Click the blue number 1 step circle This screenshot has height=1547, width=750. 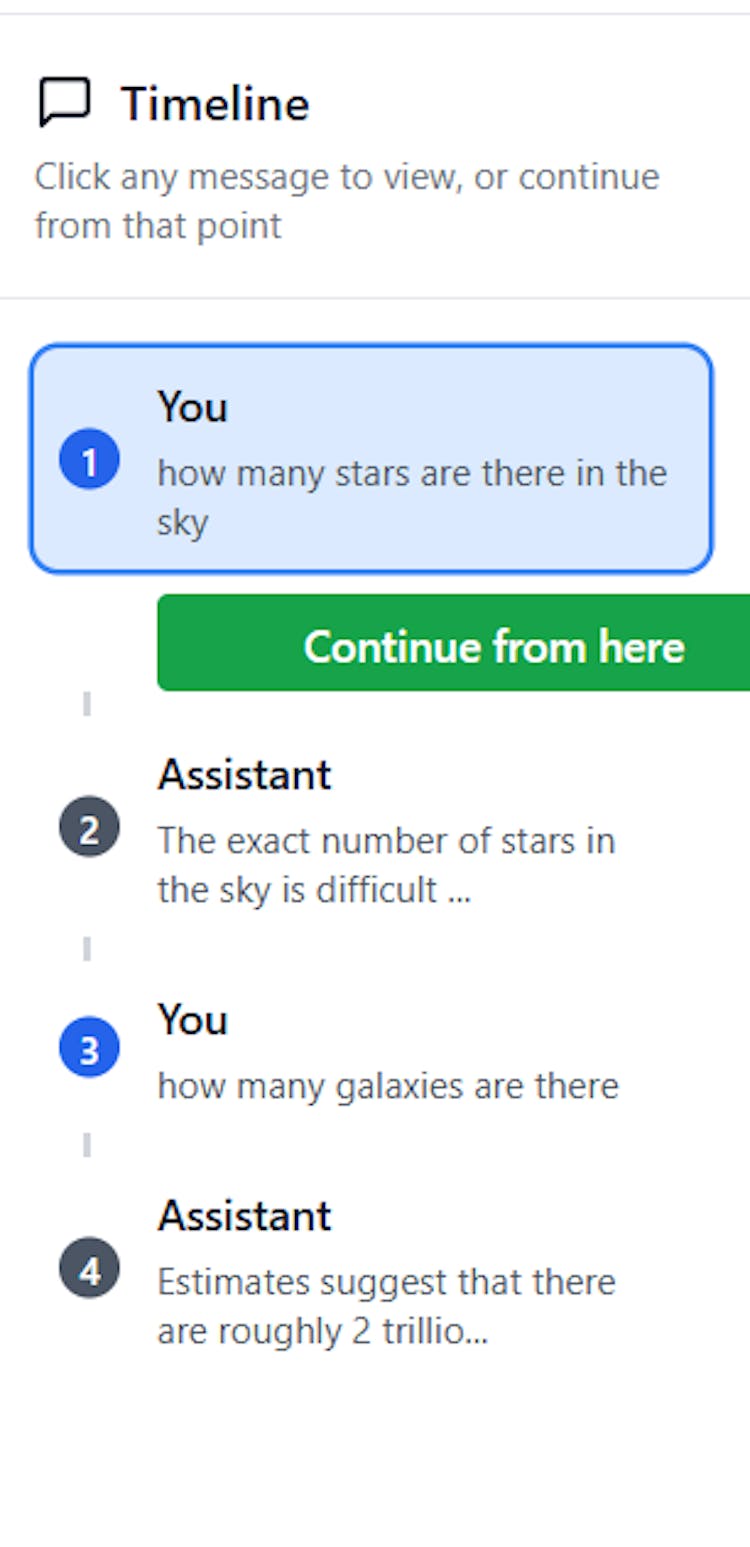[89, 460]
